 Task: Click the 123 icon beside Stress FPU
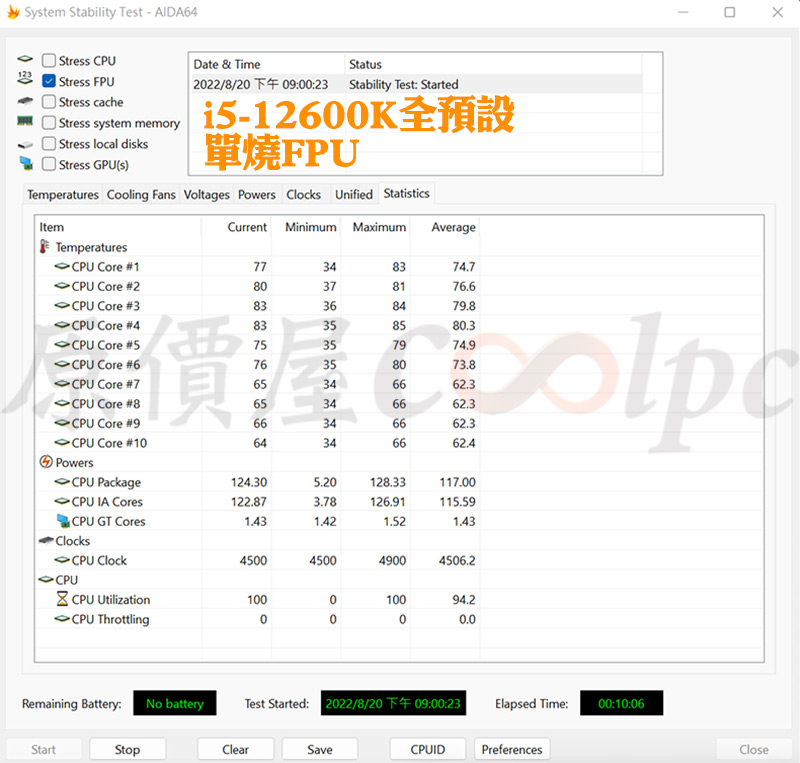pyautogui.click(x=25, y=78)
